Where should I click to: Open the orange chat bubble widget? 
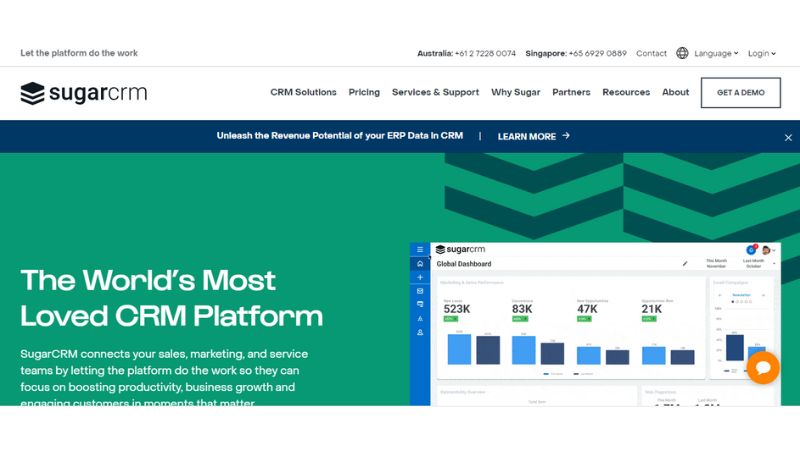[762, 368]
